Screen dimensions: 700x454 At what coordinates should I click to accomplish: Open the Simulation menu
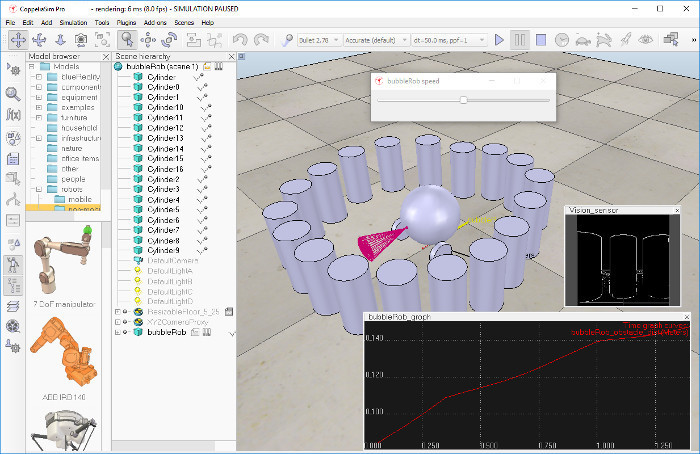pos(73,22)
